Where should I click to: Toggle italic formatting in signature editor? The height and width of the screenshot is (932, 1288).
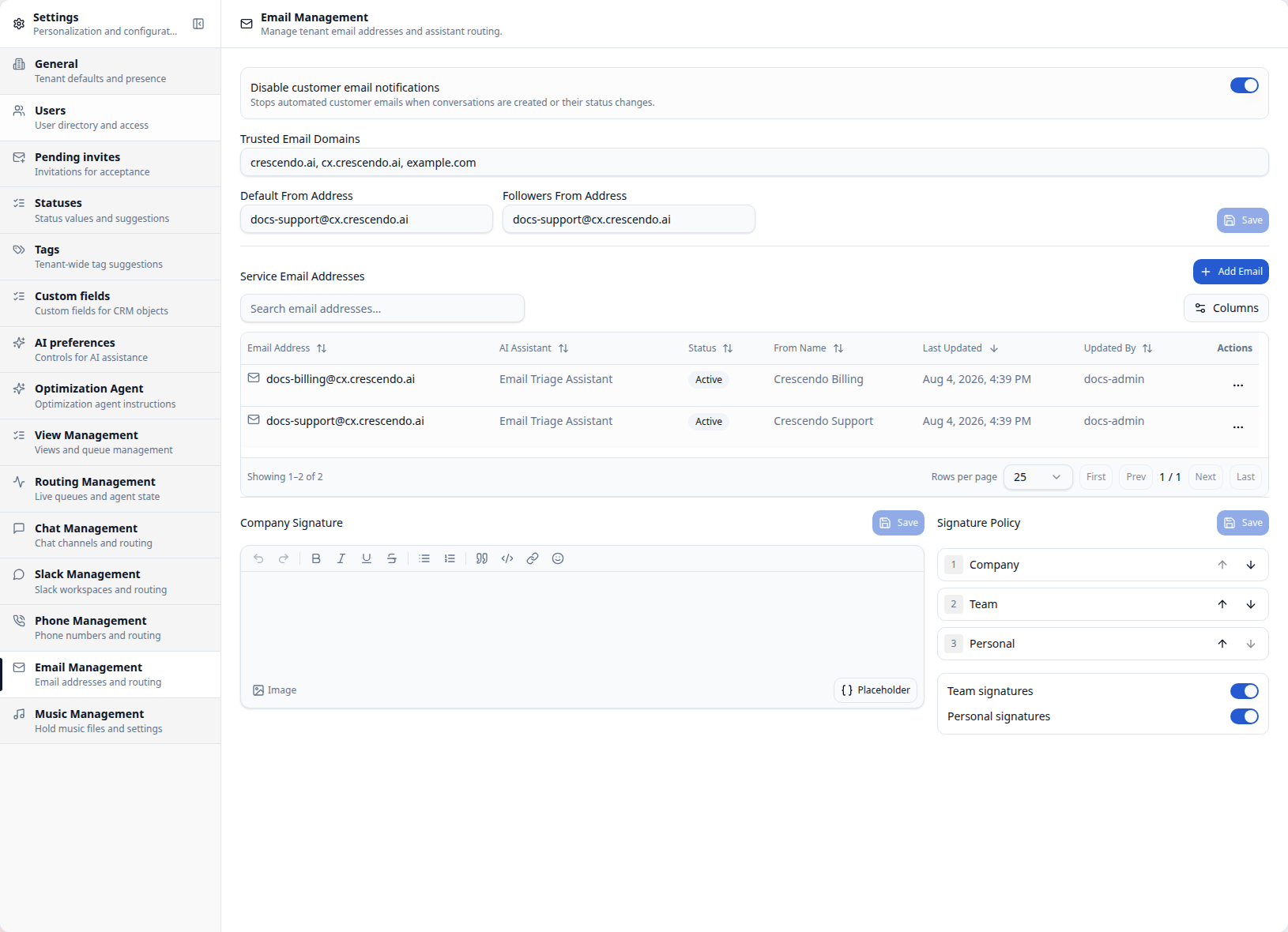pos(341,558)
